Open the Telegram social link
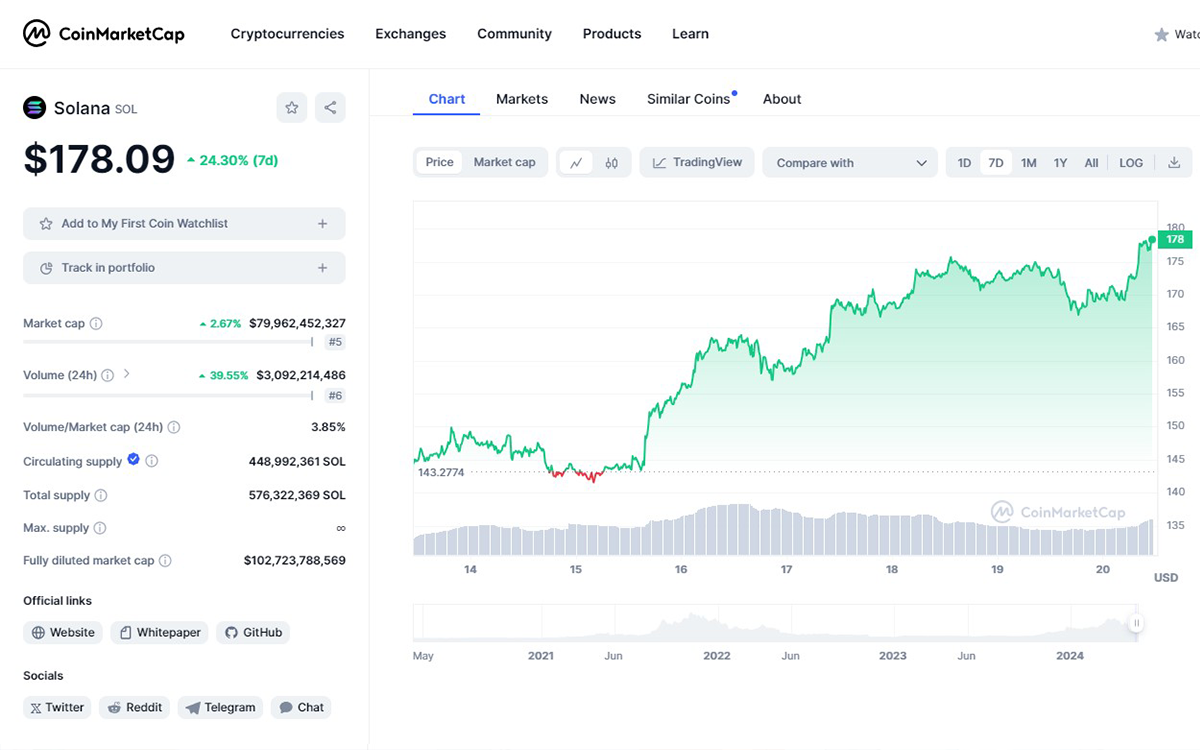This screenshot has width=1200, height=750. [220, 707]
